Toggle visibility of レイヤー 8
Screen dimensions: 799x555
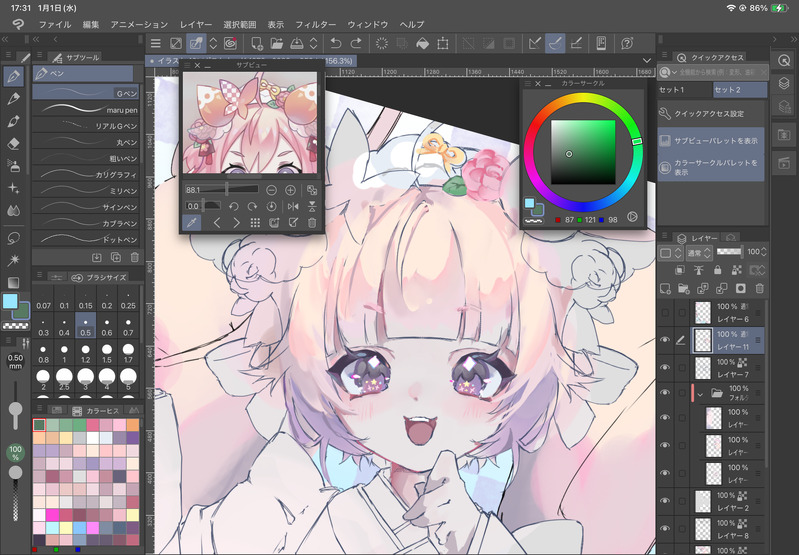[x=665, y=529]
